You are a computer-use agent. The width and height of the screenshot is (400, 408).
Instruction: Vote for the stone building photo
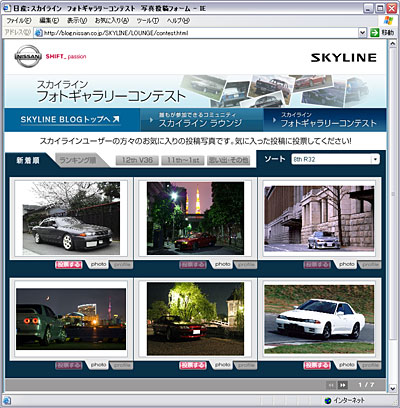pos(317,265)
